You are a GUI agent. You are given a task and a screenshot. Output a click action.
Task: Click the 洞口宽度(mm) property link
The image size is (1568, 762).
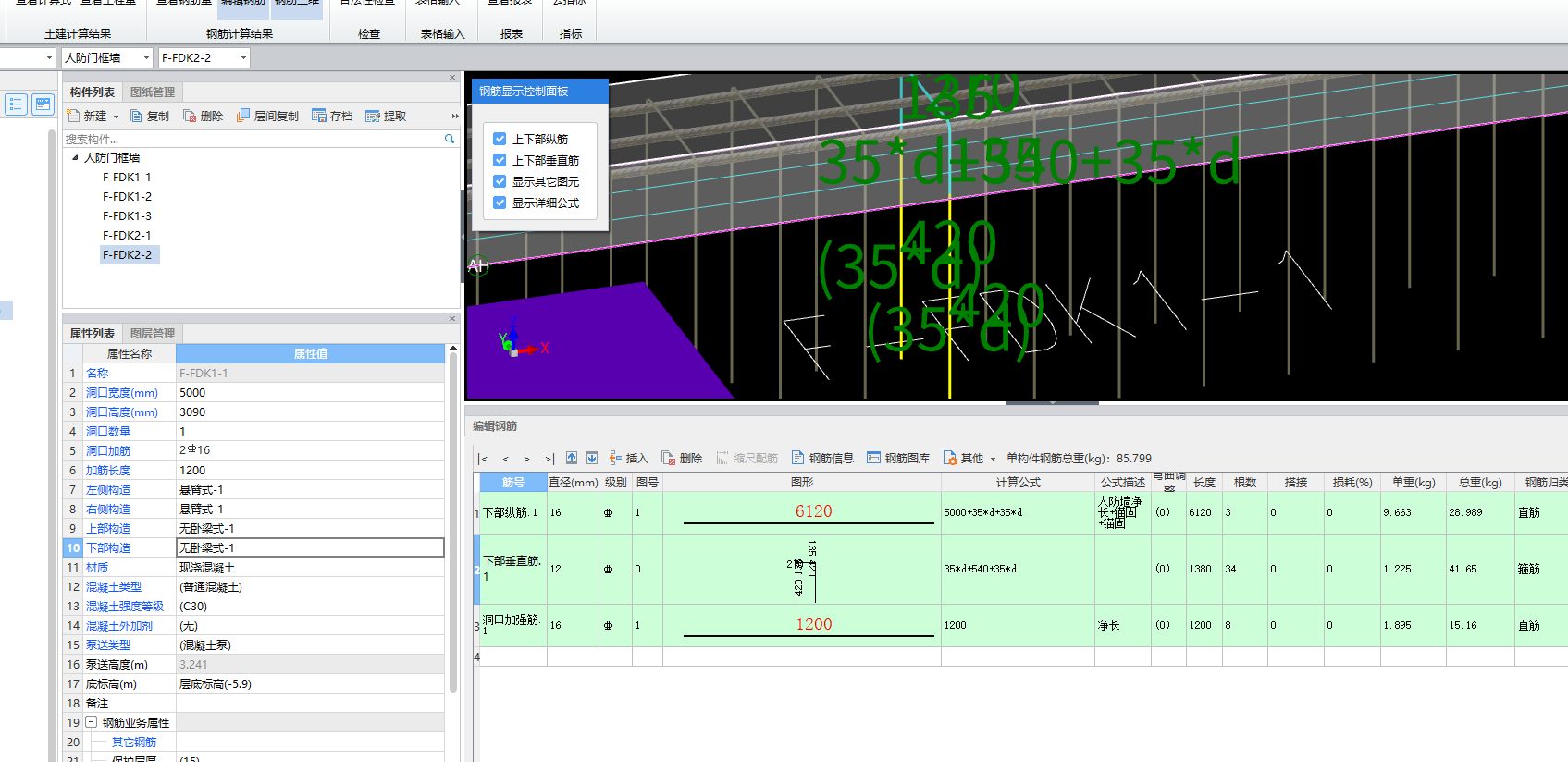point(122,392)
